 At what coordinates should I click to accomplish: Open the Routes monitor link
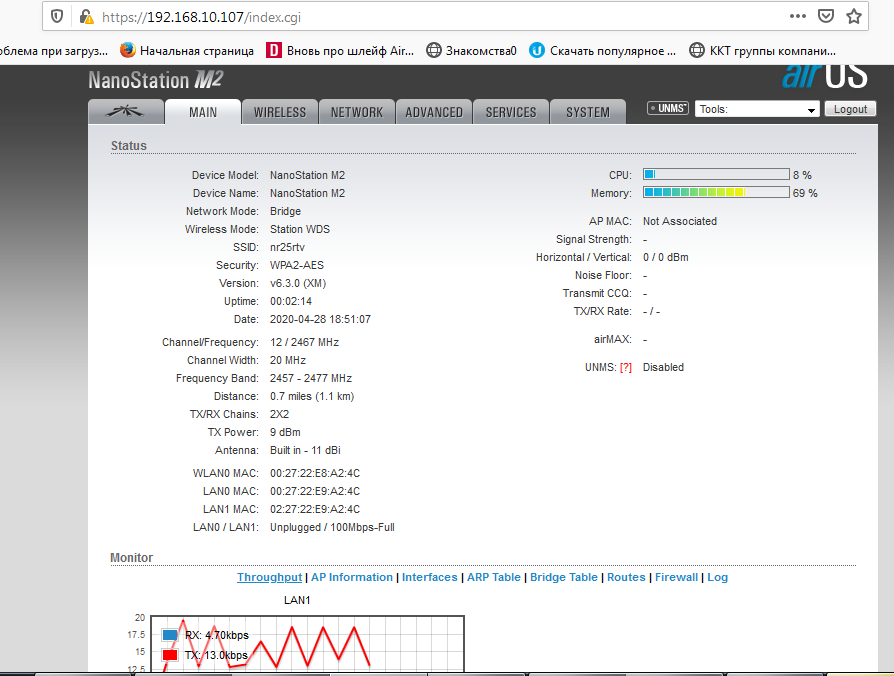626,577
